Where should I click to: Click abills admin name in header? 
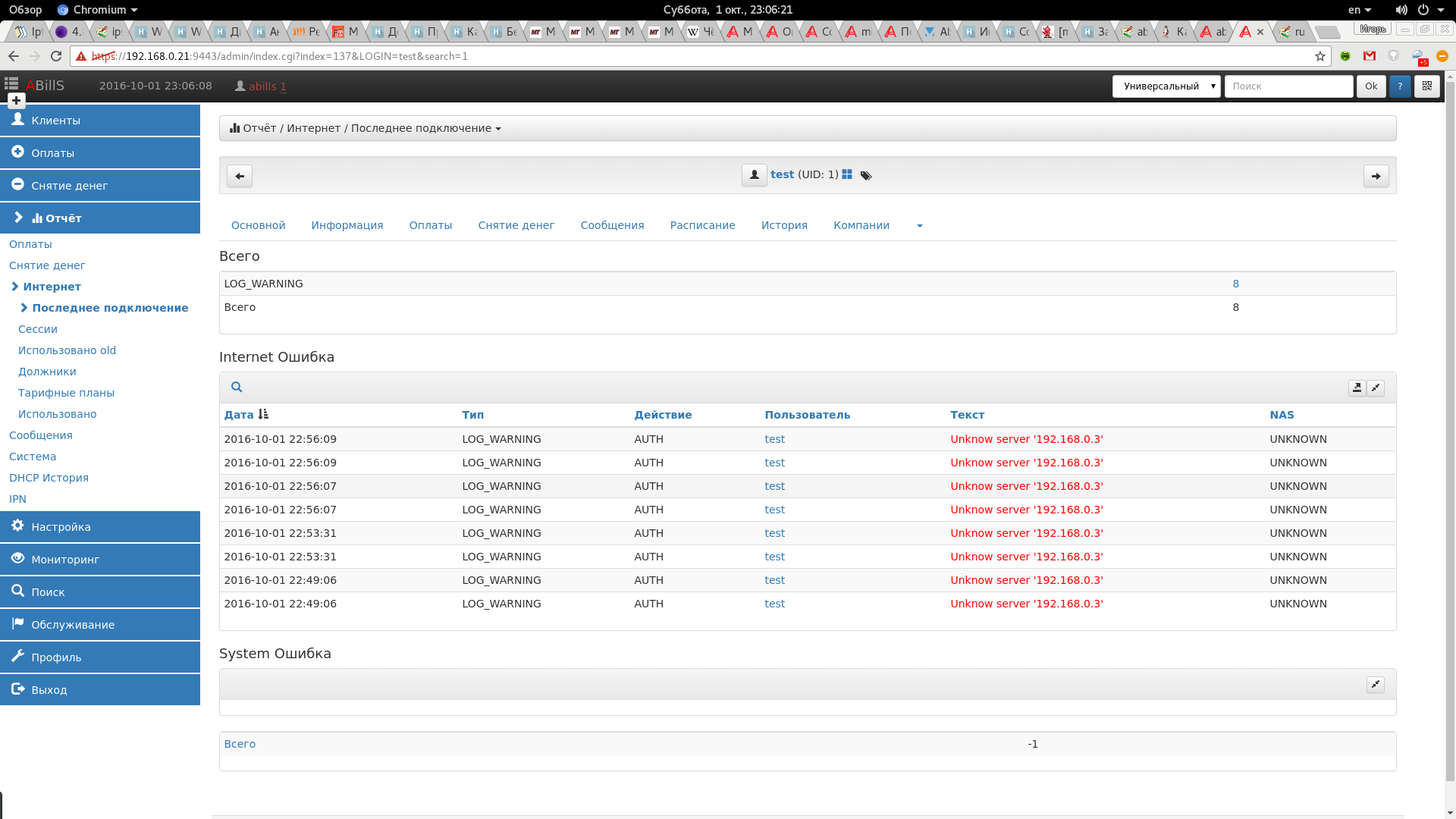click(x=262, y=86)
